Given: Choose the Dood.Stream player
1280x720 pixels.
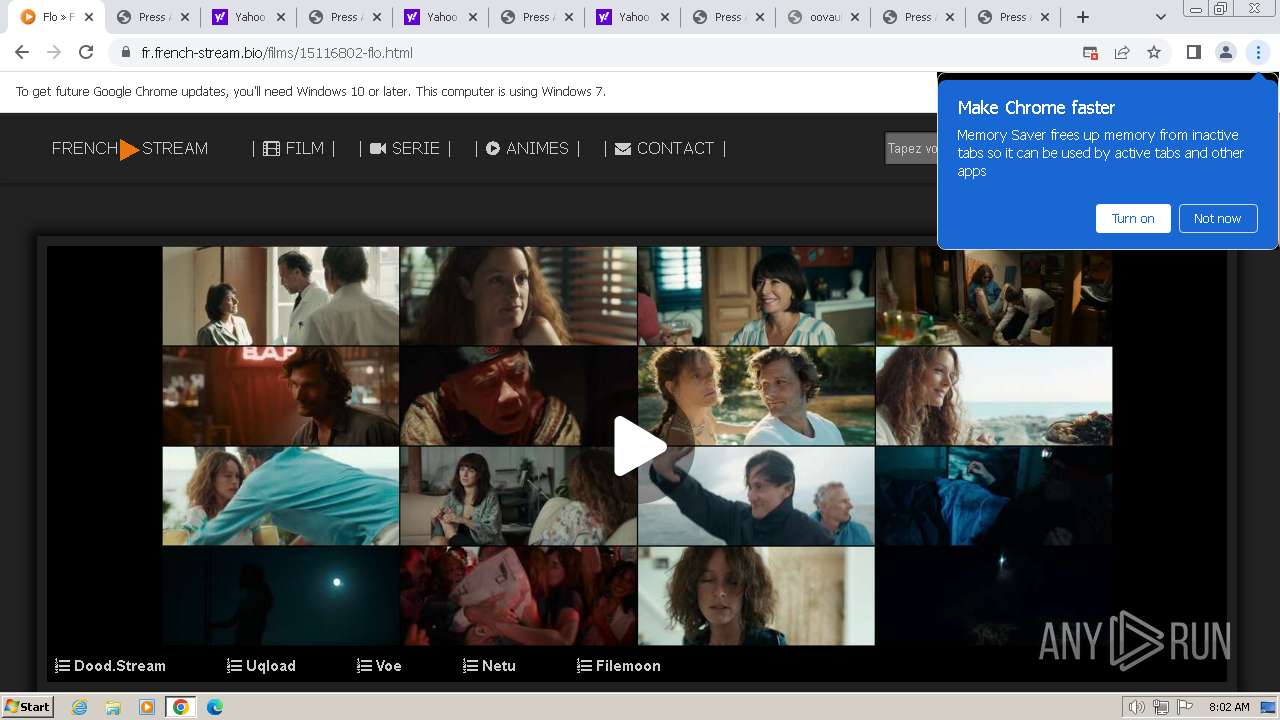Looking at the screenshot, I should (110, 665).
